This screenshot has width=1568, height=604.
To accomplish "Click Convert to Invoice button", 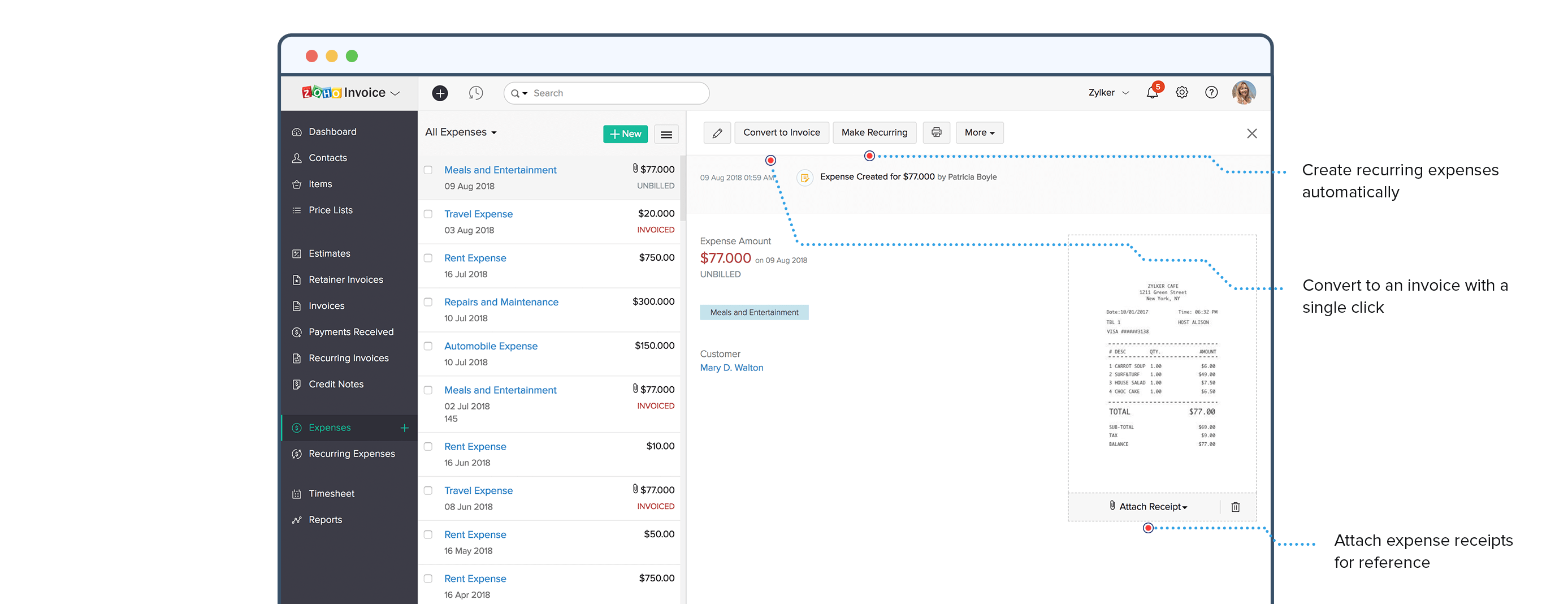I will point(782,133).
